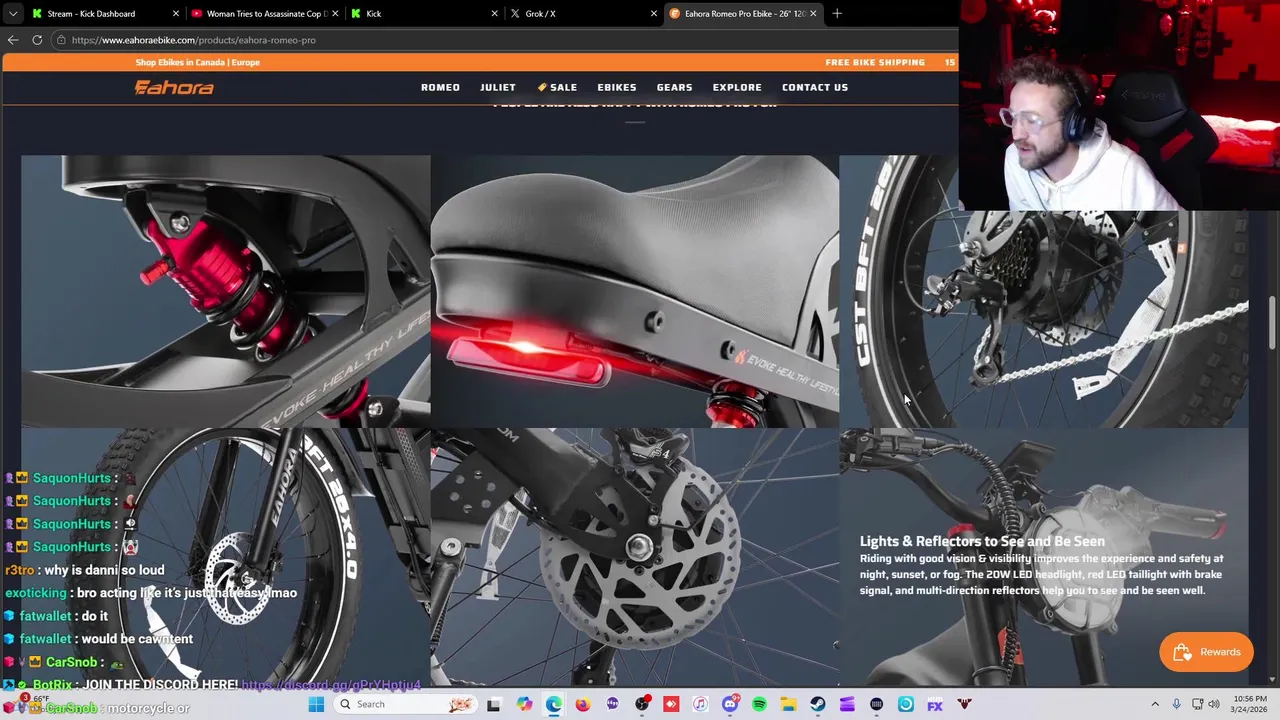
Task: Click SaquonHurts username in top chat message
Action: [72, 478]
